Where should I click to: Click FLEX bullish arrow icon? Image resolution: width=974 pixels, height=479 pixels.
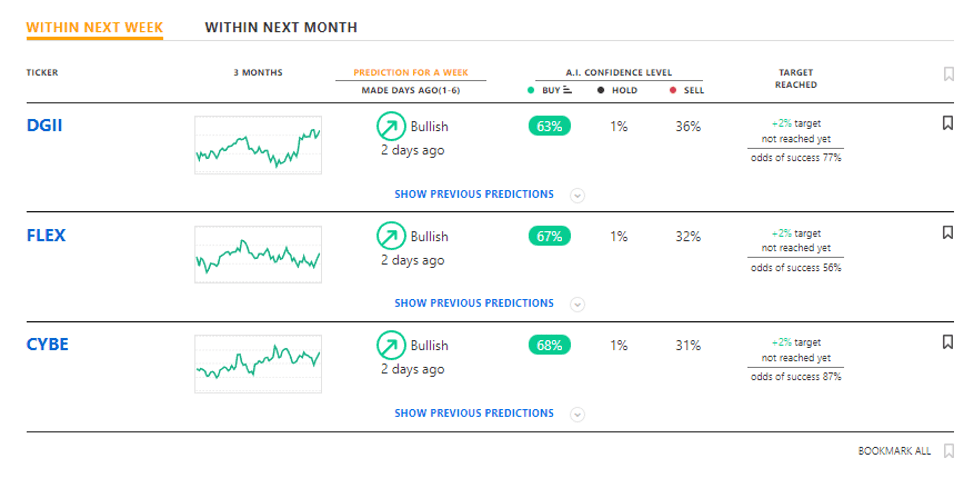(388, 236)
